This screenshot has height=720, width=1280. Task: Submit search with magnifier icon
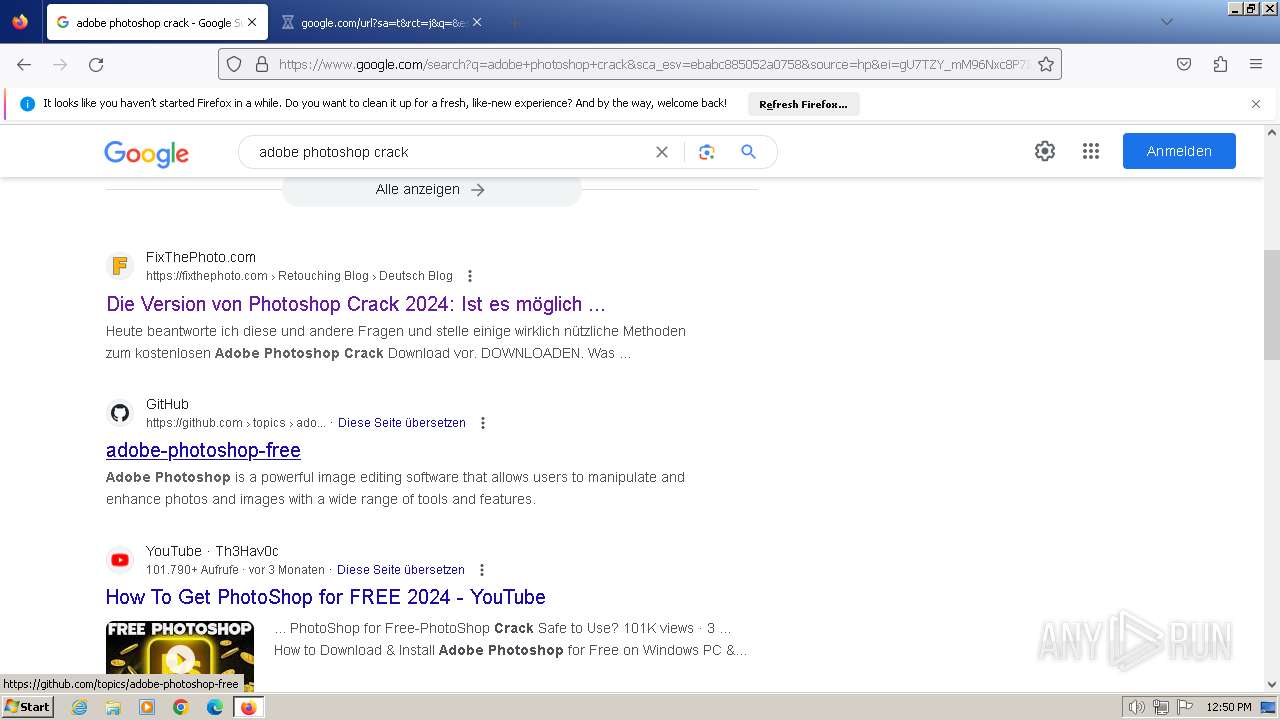(x=748, y=152)
